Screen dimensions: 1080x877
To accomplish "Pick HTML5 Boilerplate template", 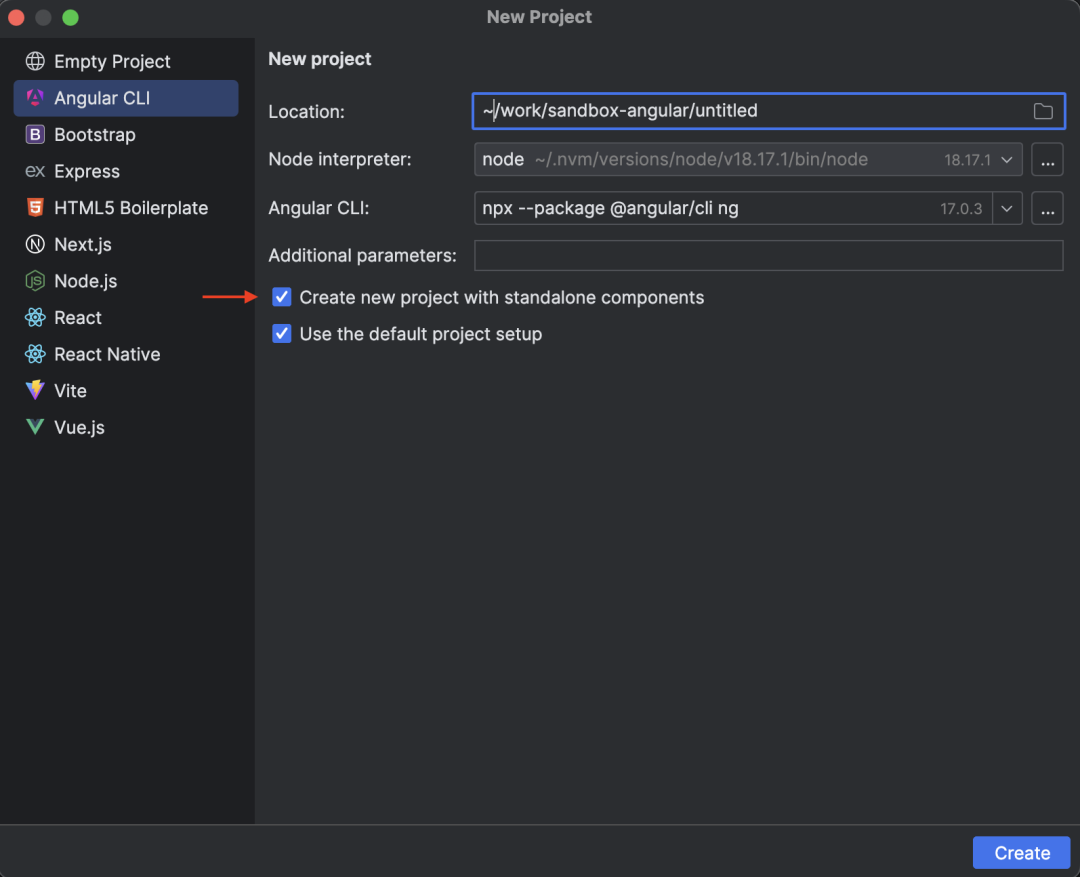I will (126, 207).
